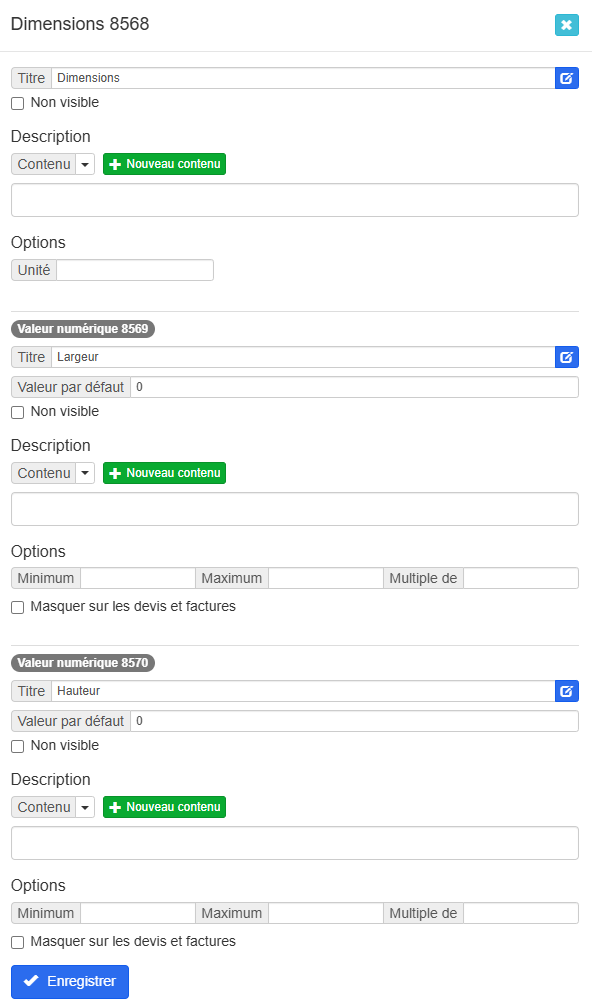
Task: Close the Dimensions 8568 dialog
Action: (x=566, y=25)
